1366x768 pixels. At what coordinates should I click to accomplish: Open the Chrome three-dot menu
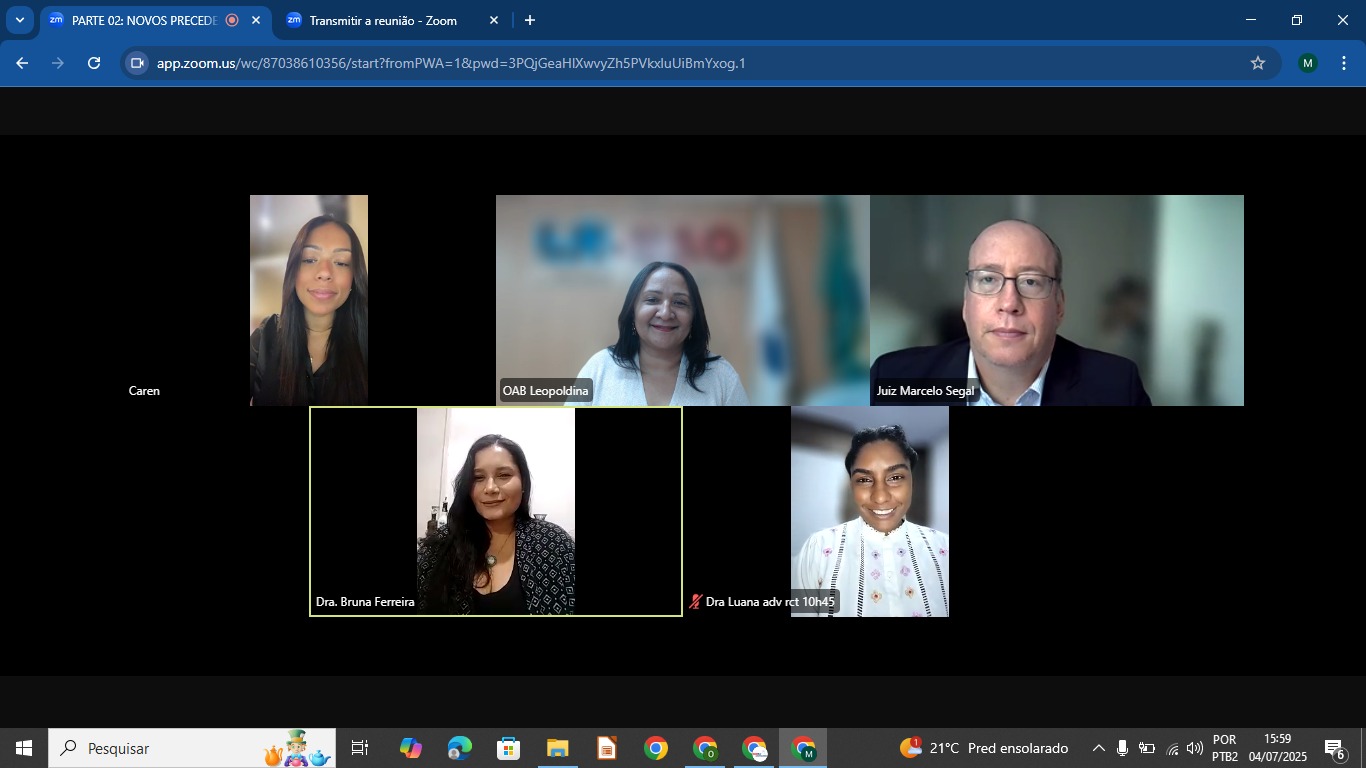[x=1343, y=63]
